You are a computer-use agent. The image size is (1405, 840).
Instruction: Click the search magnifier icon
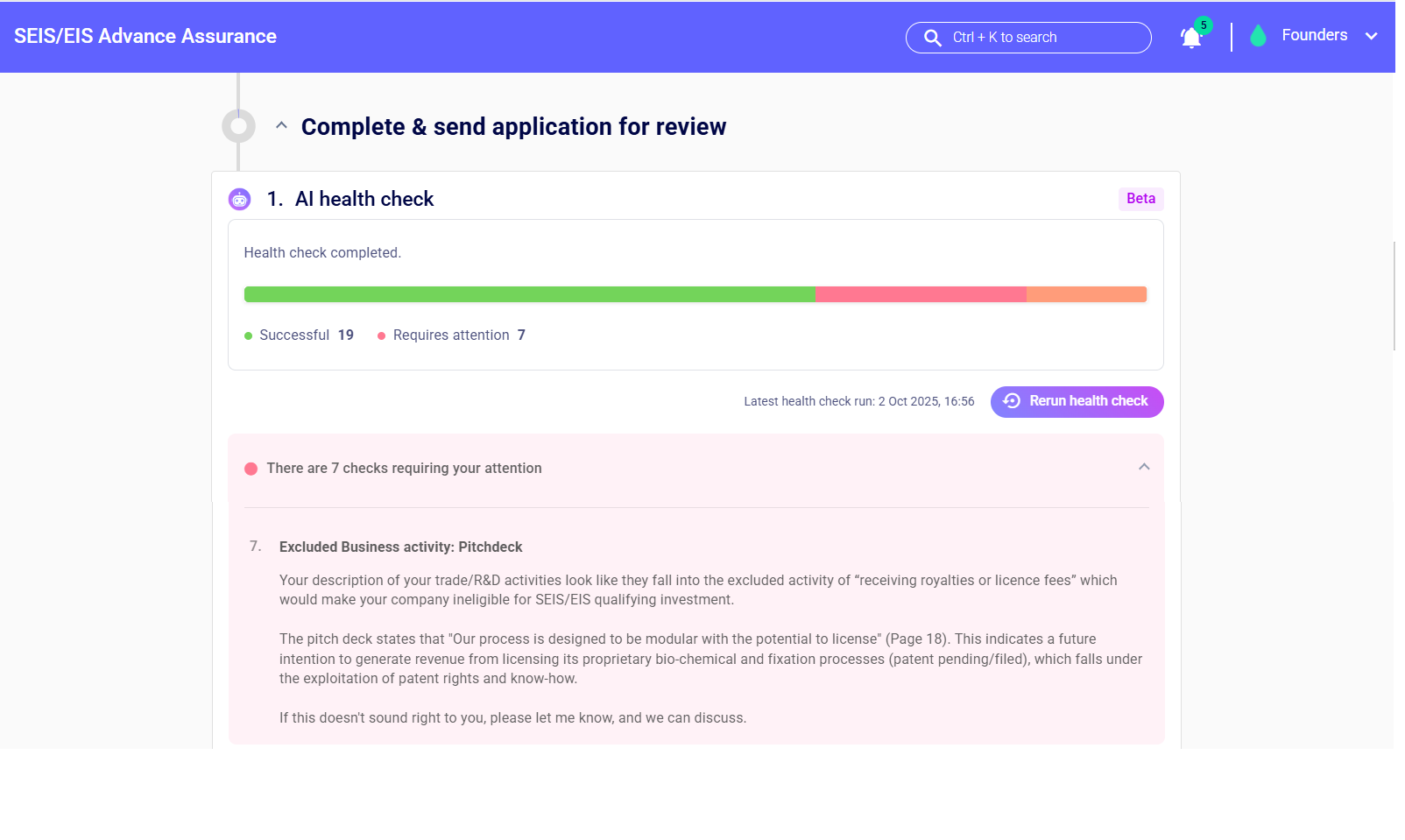pyautogui.click(x=932, y=38)
